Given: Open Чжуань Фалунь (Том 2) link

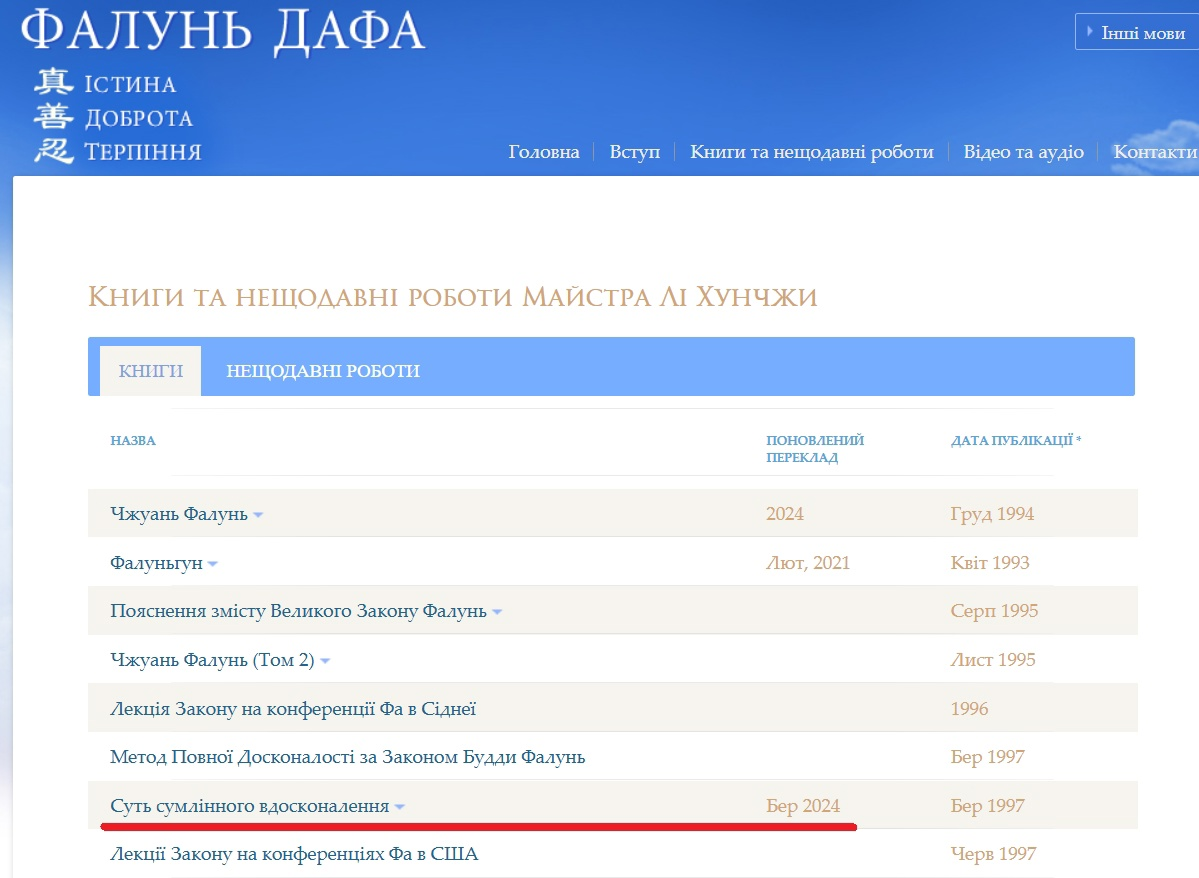Looking at the screenshot, I should [212, 659].
